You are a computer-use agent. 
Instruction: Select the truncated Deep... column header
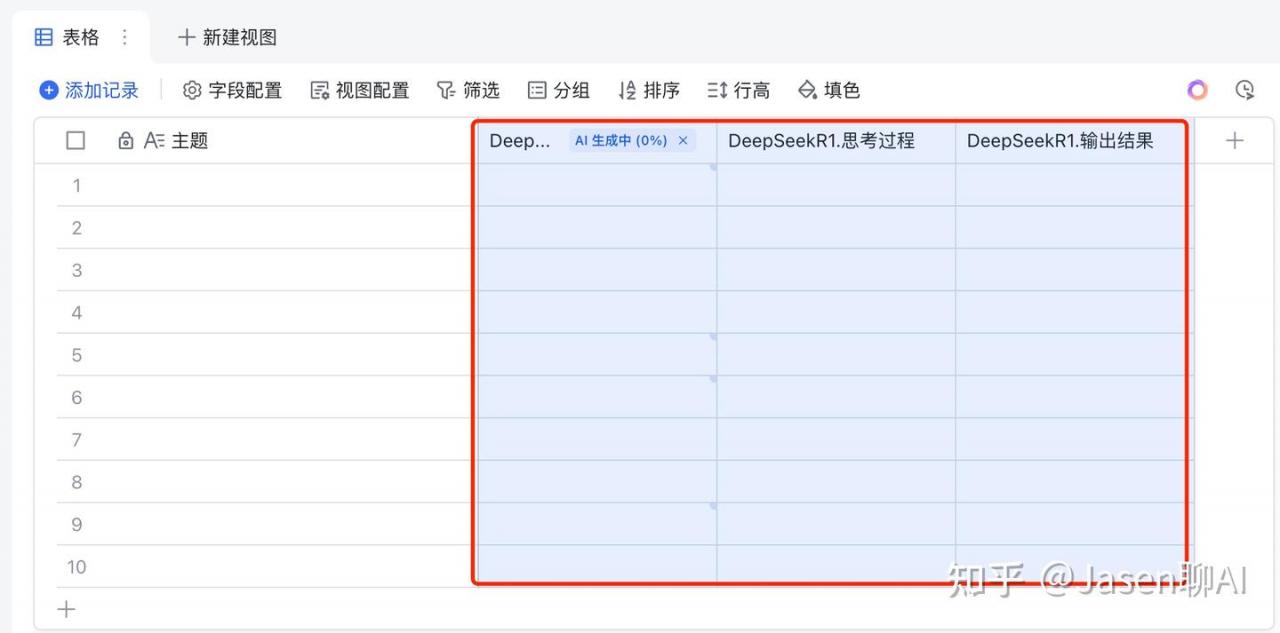coord(520,141)
